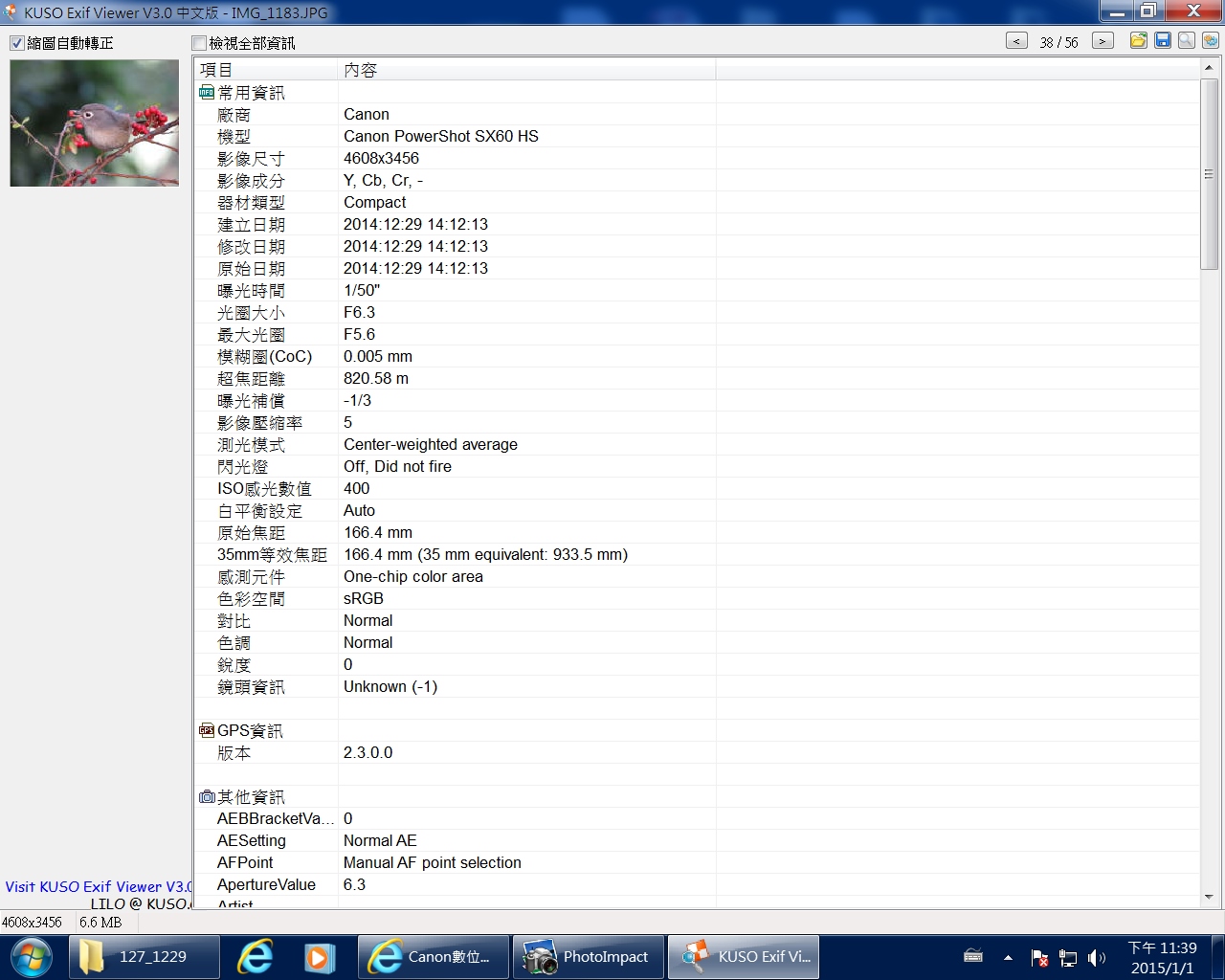Open settings with the gears icon

[x=1211, y=40]
